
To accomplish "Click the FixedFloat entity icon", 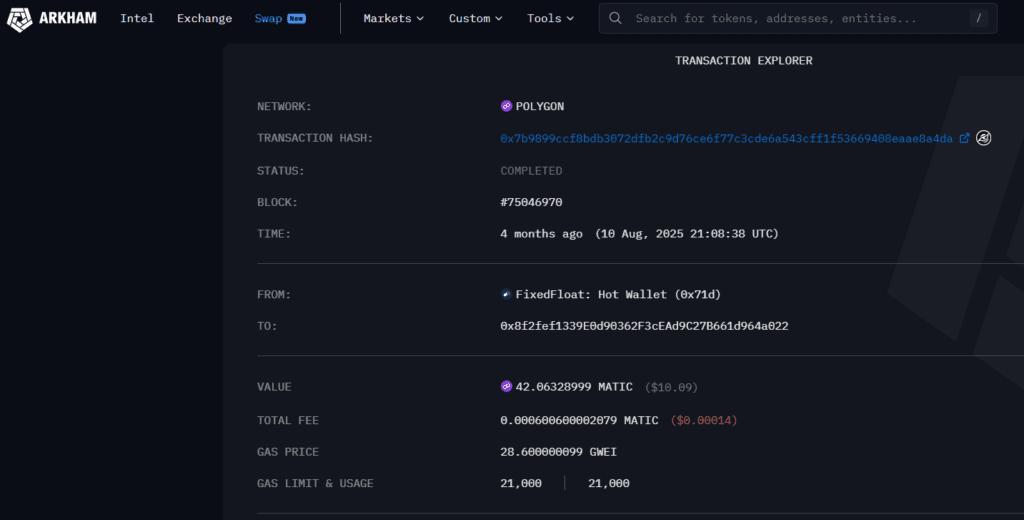I will coord(506,294).
